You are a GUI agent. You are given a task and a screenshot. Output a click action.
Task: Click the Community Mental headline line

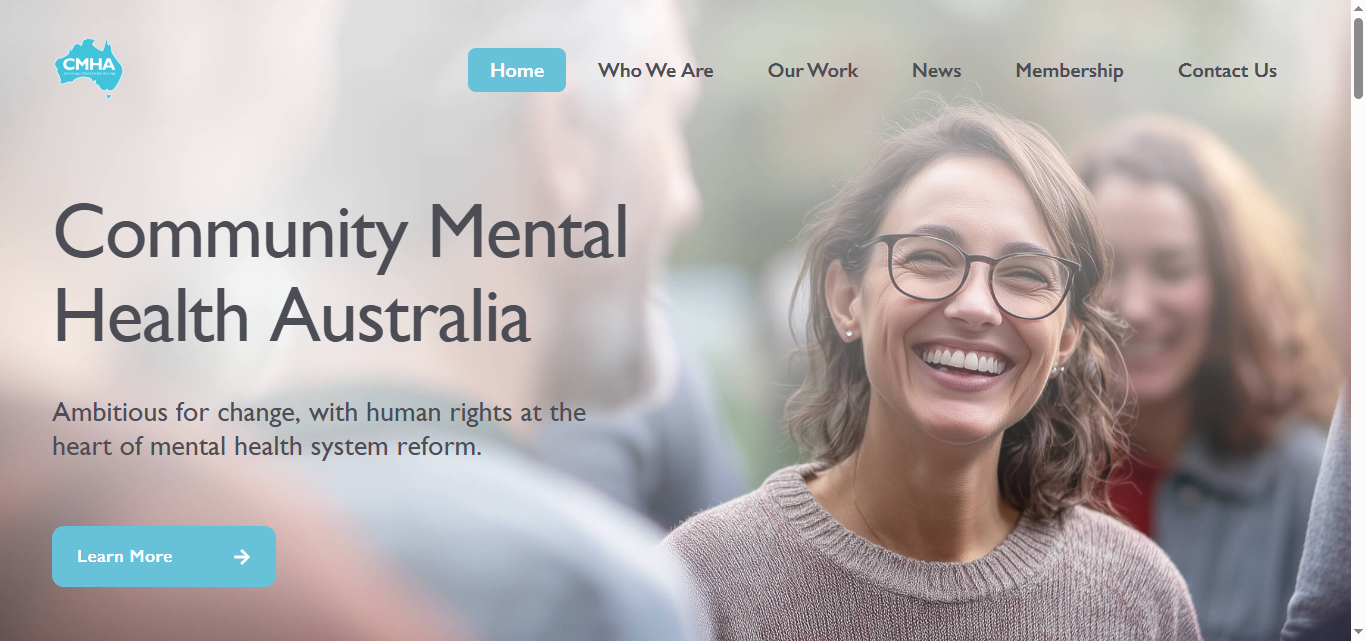click(x=341, y=232)
